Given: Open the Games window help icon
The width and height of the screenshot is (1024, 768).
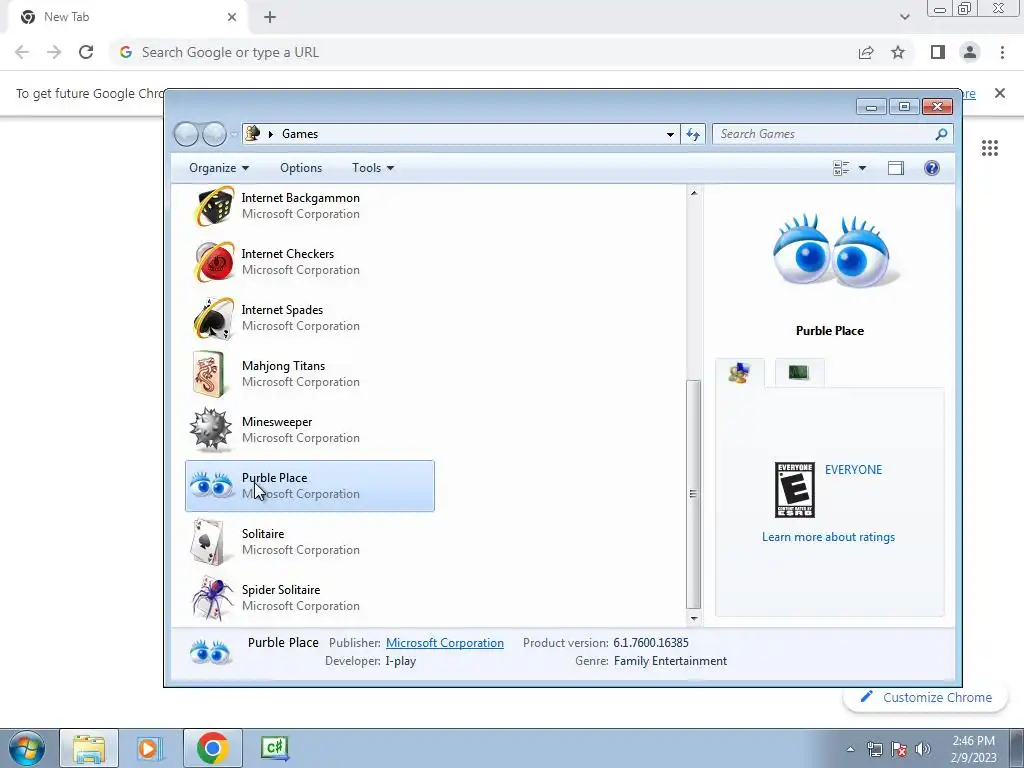Looking at the screenshot, I should click(931, 168).
